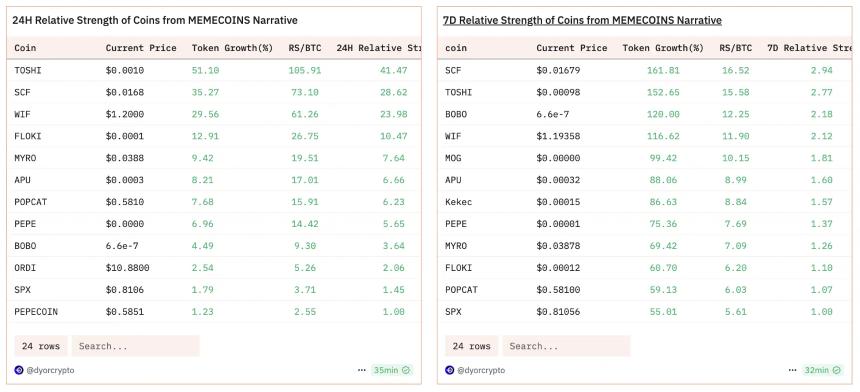Search within the 24H memecoins table

[x=135, y=346]
